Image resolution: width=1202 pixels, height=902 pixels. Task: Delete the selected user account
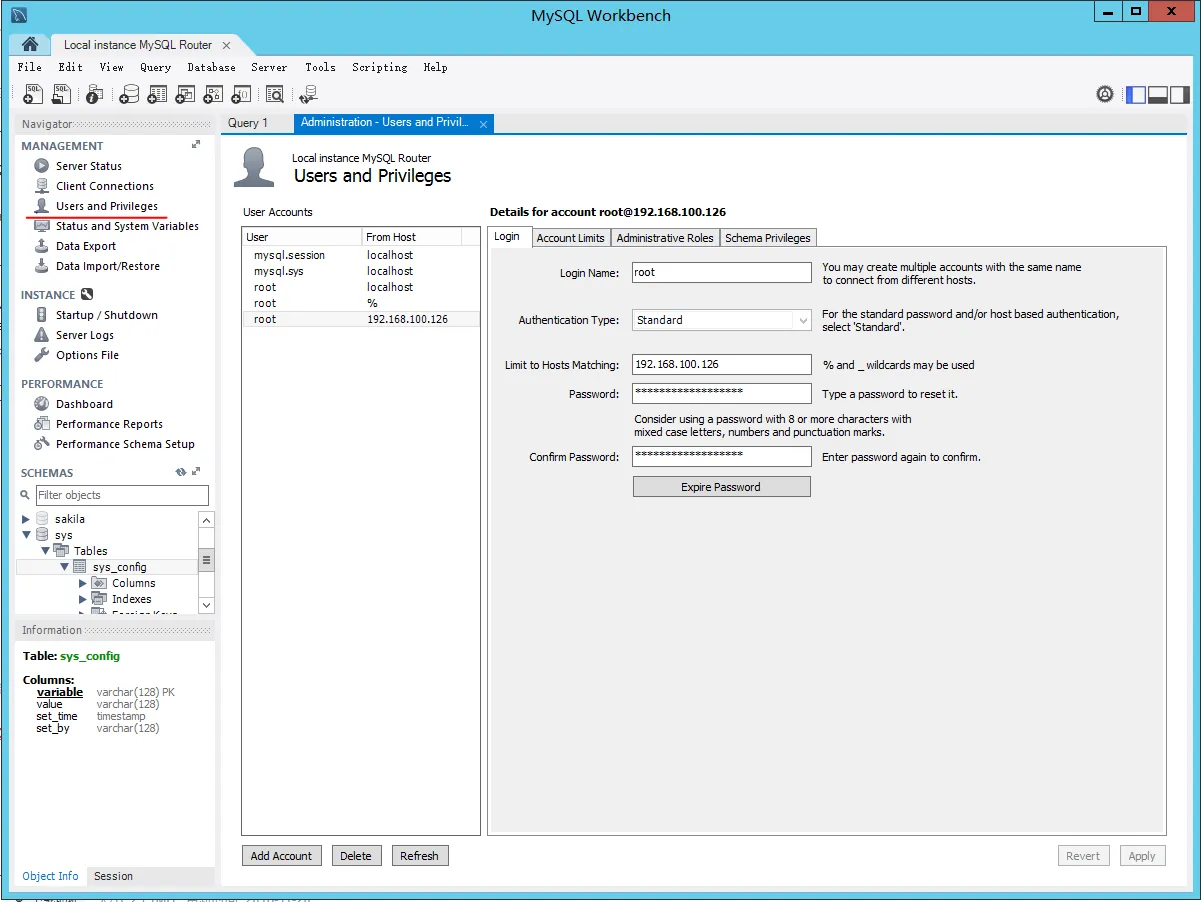pos(355,856)
